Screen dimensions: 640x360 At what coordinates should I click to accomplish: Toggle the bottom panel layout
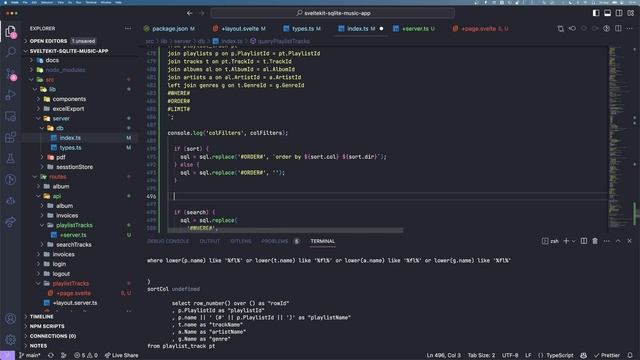point(607,13)
